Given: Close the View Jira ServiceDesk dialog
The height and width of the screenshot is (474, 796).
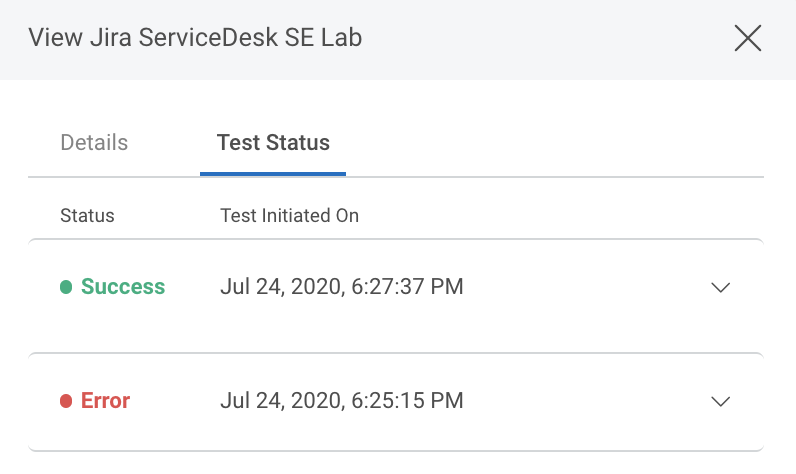Looking at the screenshot, I should pyautogui.click(x=748, y=39).
